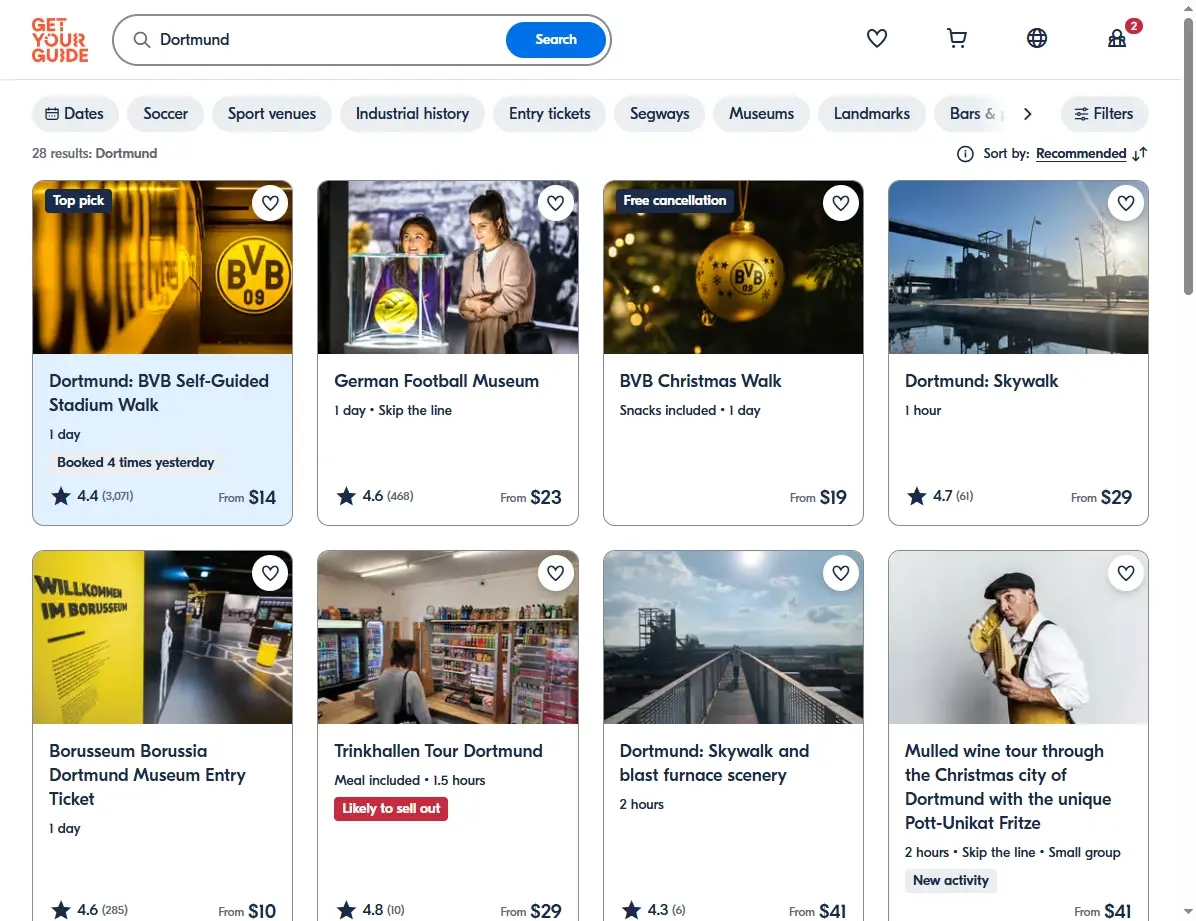The height and width of the screenshot is (921, 1196).
Task: Select the Landmarks chip
Action: point(872,114)
